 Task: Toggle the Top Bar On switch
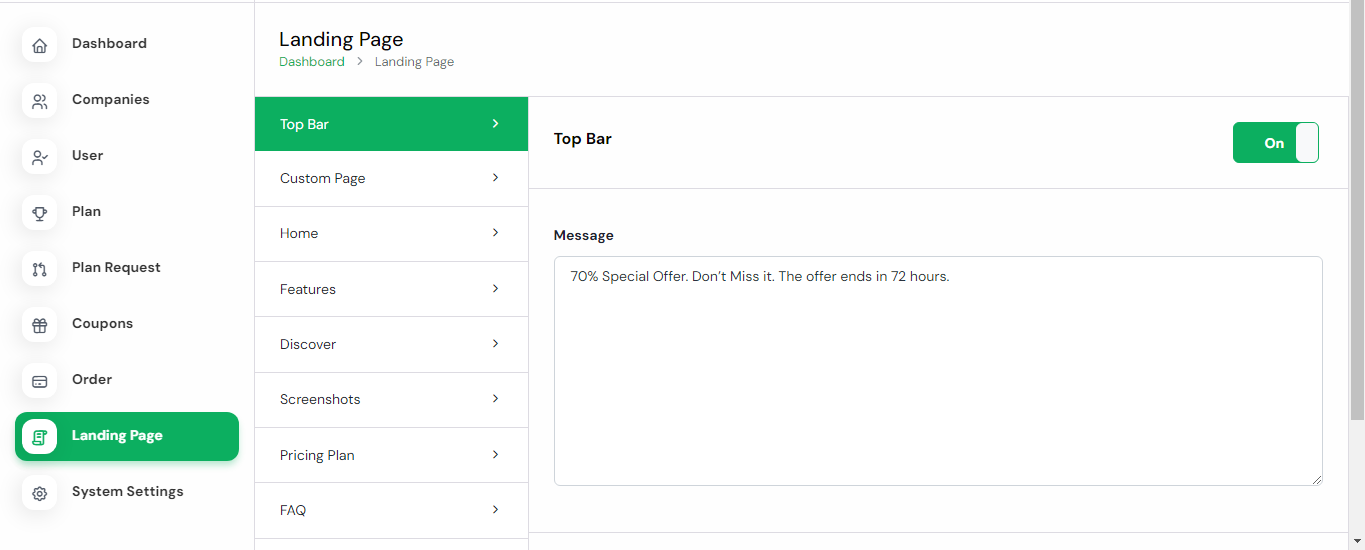pos(1275,143)
